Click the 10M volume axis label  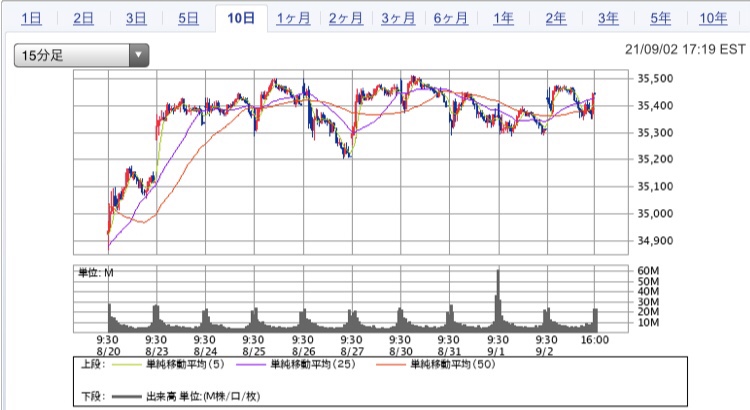click(x=648, y=322)
